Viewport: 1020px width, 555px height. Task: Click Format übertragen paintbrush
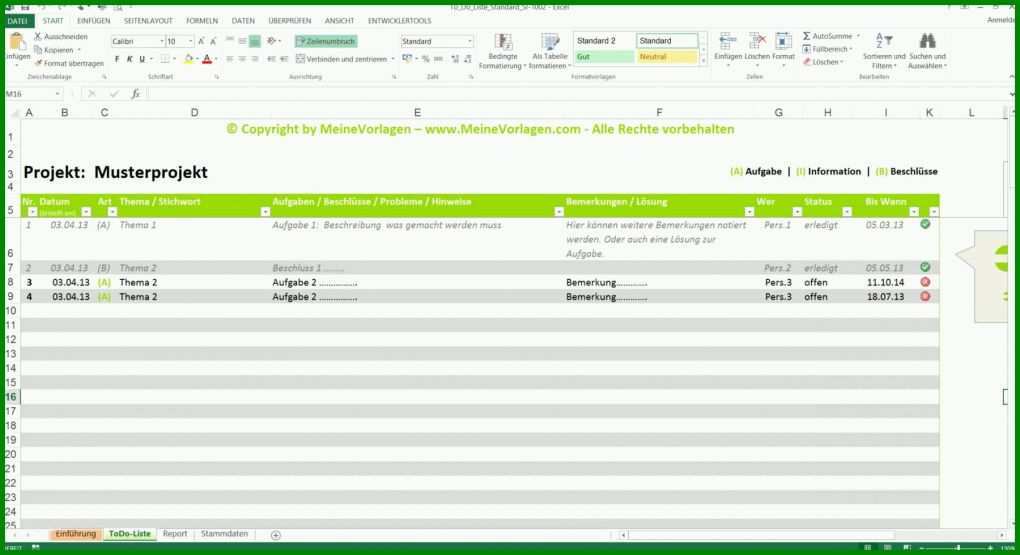[38, 63]
